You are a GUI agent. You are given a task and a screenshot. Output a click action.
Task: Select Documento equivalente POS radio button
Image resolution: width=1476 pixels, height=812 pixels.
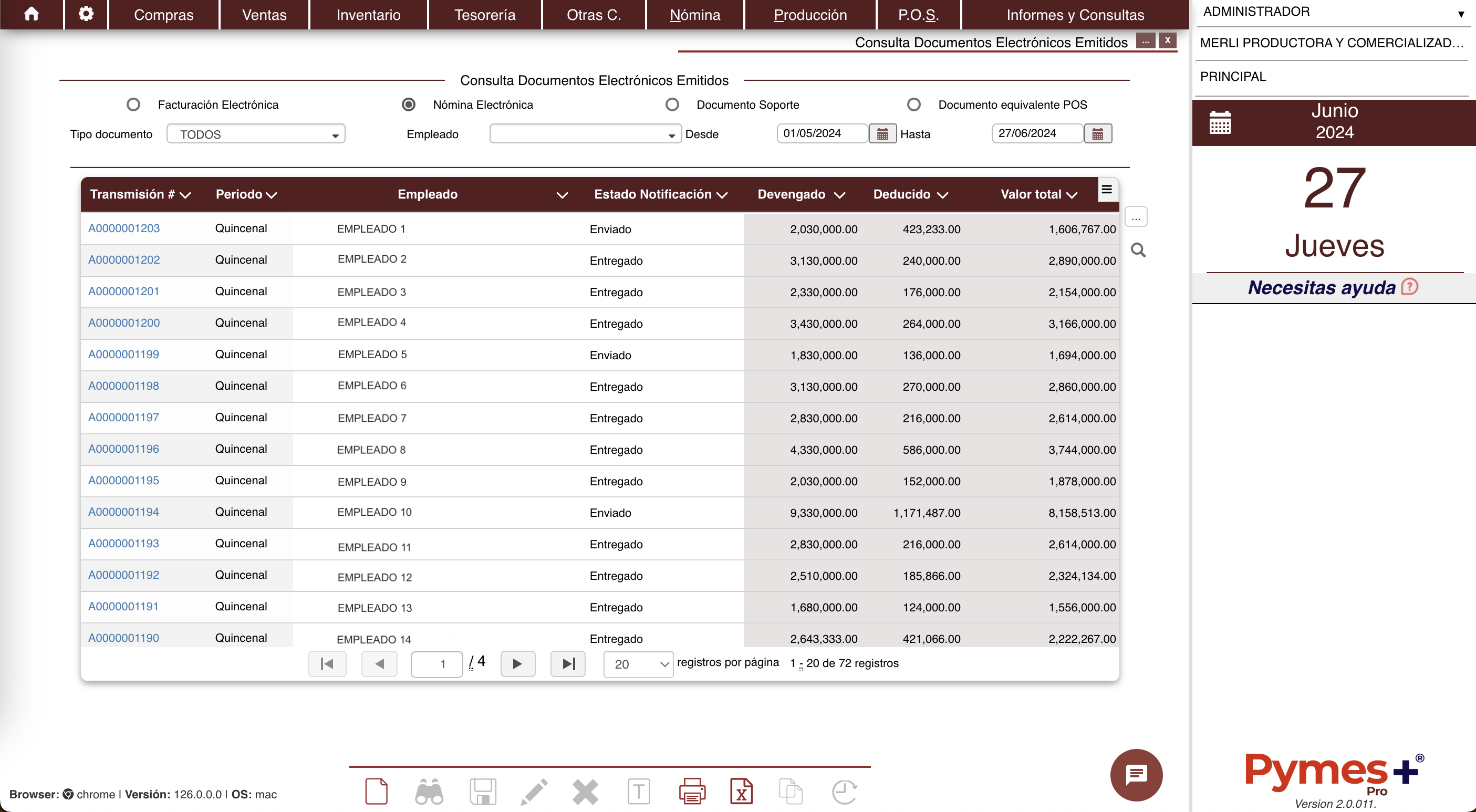pos(914,105)
